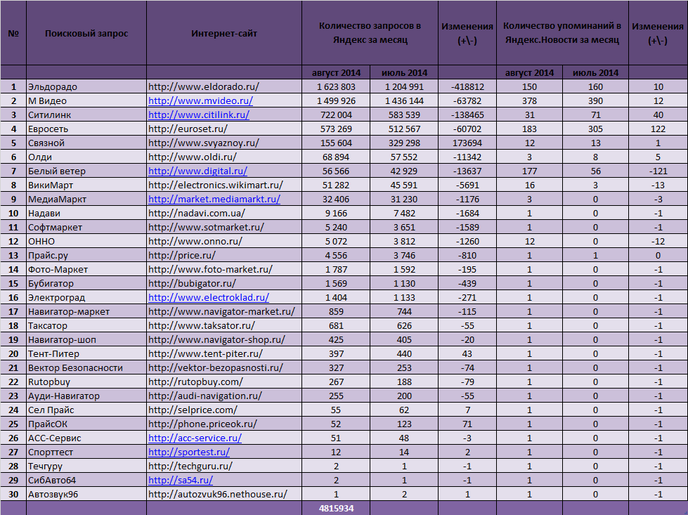This screenshot has width=688, height=515.
Task: Click the http://www.eldorado.ru/ cell
Action: point(224,87)
